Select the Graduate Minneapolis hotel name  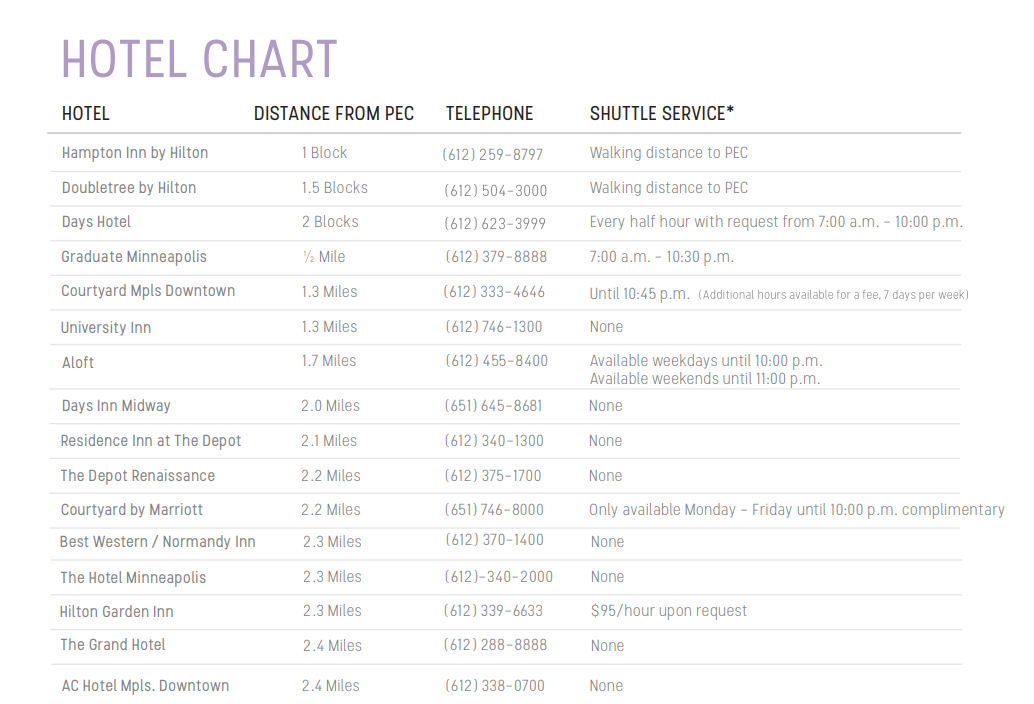tap(134, 257)
